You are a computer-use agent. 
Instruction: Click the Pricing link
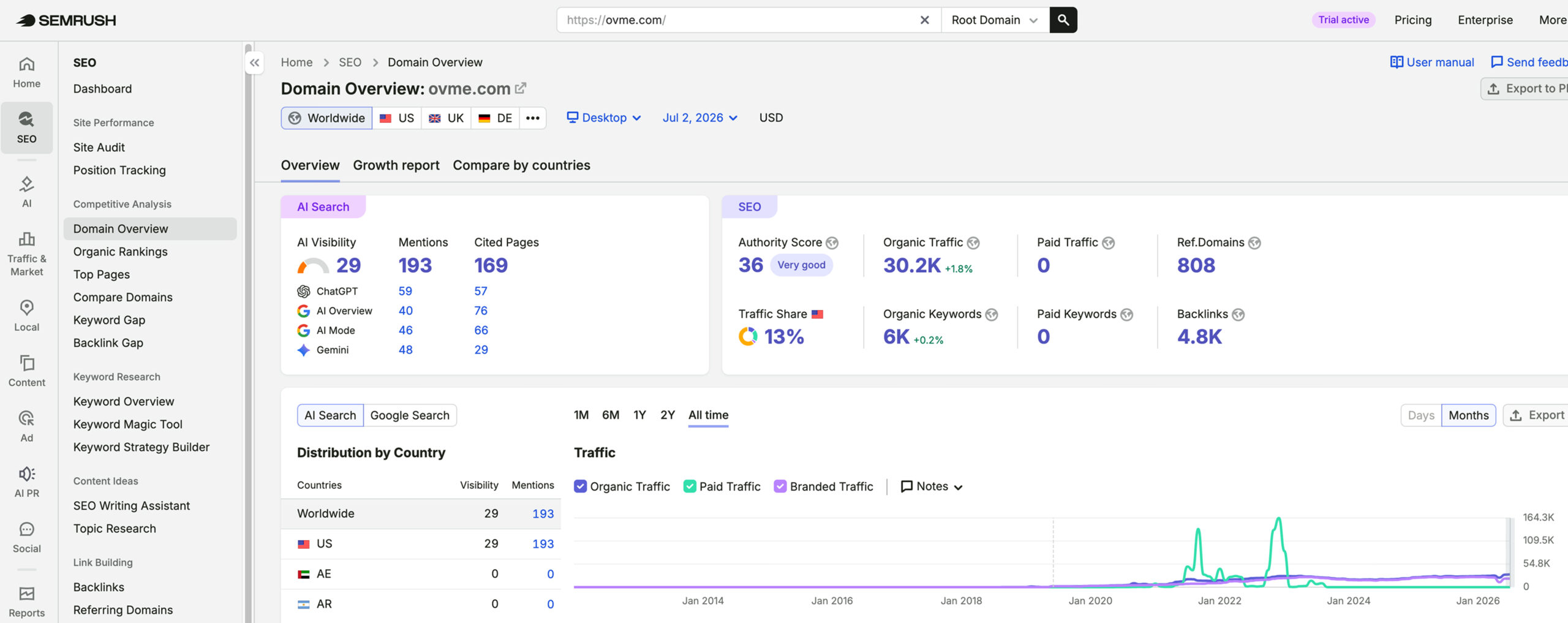(1413, 20)
